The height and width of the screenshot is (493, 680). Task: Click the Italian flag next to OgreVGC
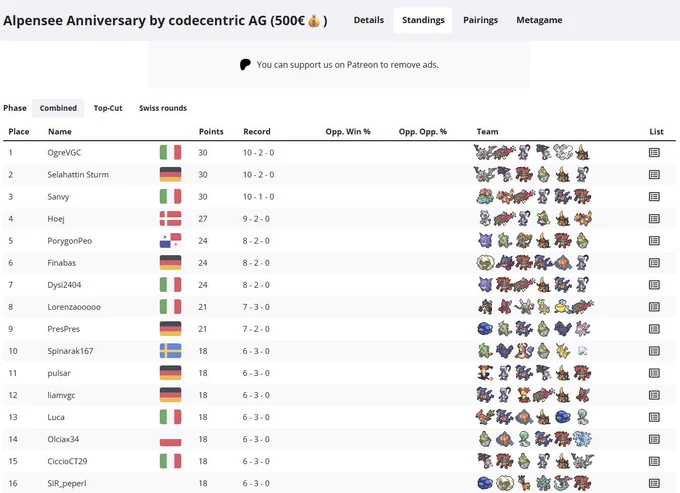(x=170, y=153)
